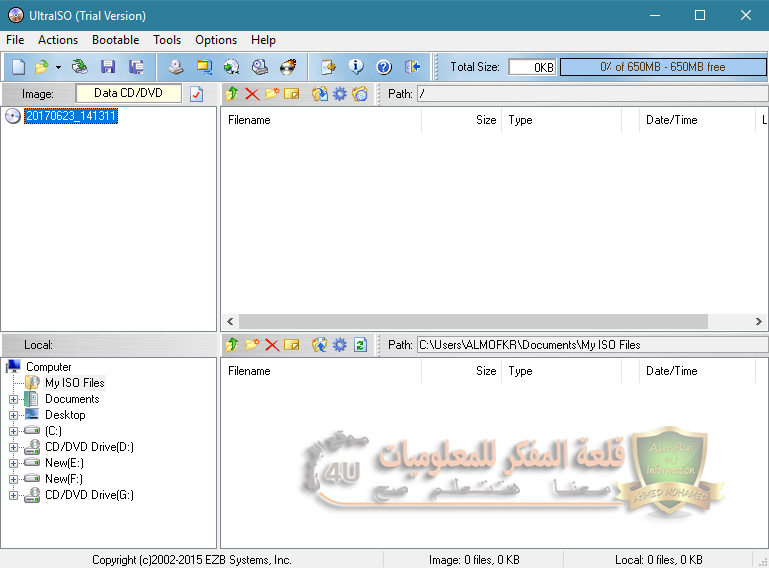Sort Local pane by the Filename column header
This screenshot has height=568, width=769.
[321, 371]
